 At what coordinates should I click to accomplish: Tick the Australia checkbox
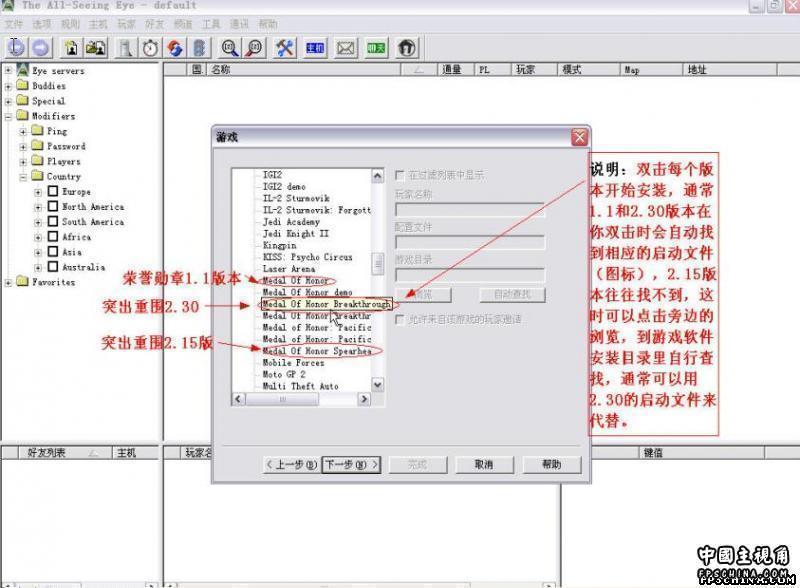(x=53, y=266)
